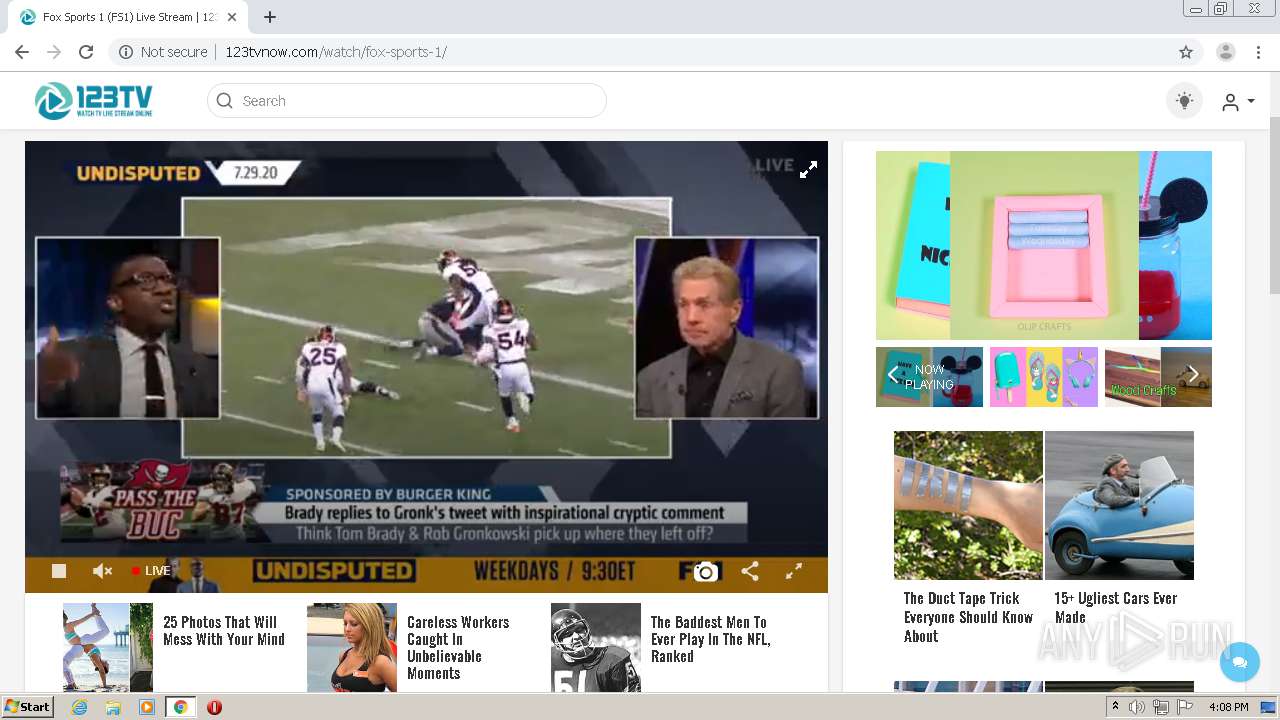Click the 123TV site logo
Viewport: 1280px width, 720px height.
coord(93,101)
